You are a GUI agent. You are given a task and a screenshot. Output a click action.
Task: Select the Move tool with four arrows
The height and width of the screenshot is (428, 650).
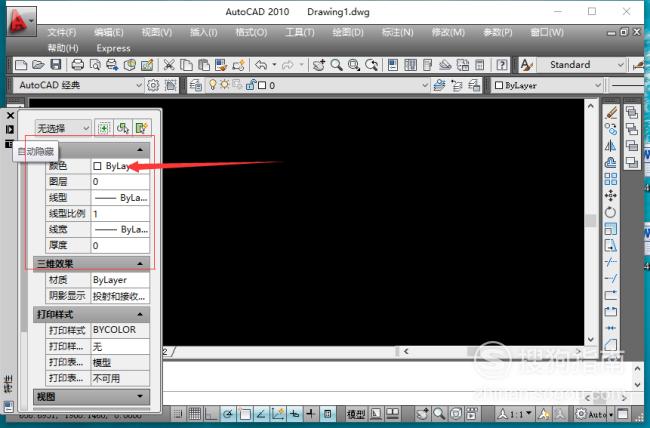611,195
